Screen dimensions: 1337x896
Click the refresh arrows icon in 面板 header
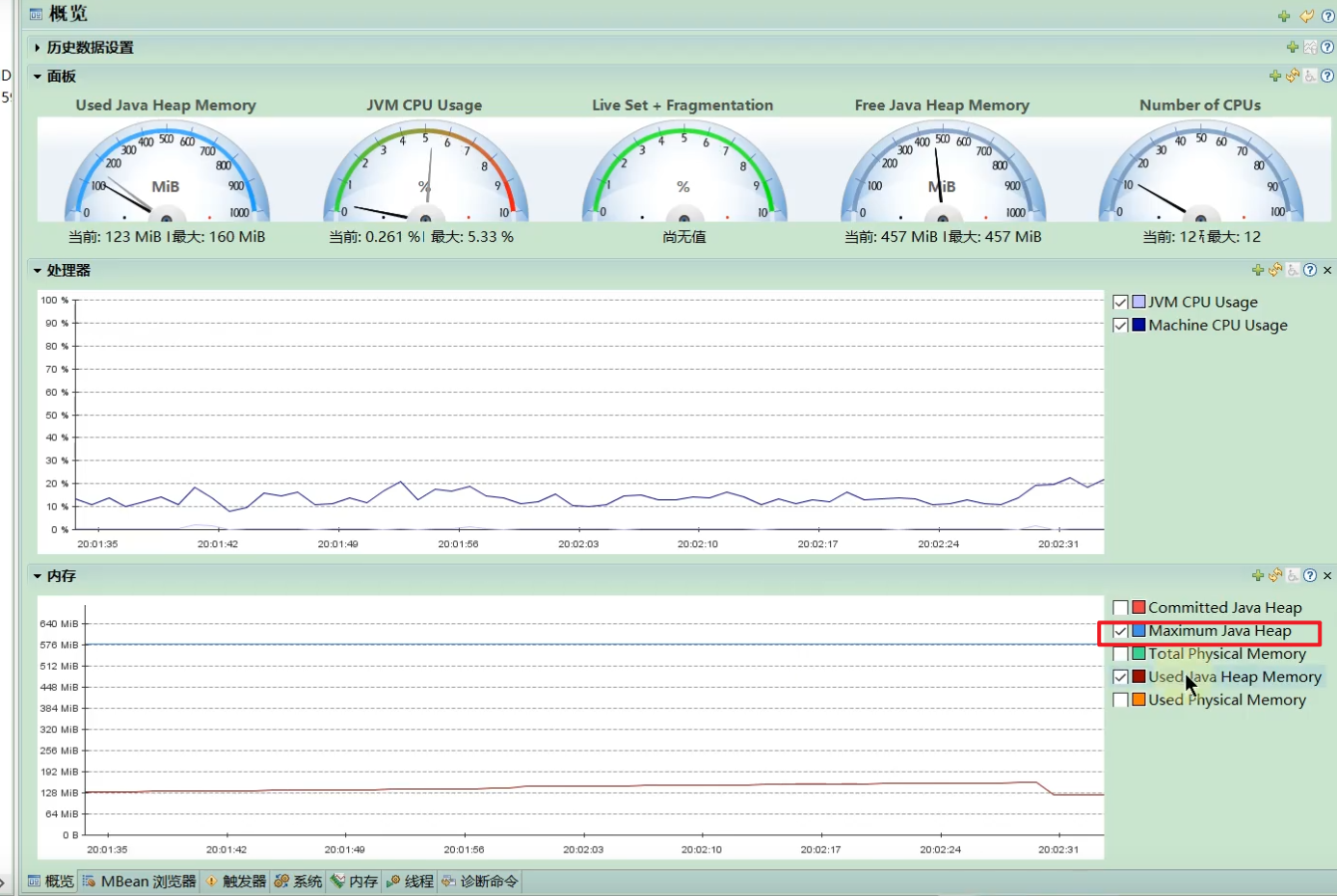coord(1293,76)
